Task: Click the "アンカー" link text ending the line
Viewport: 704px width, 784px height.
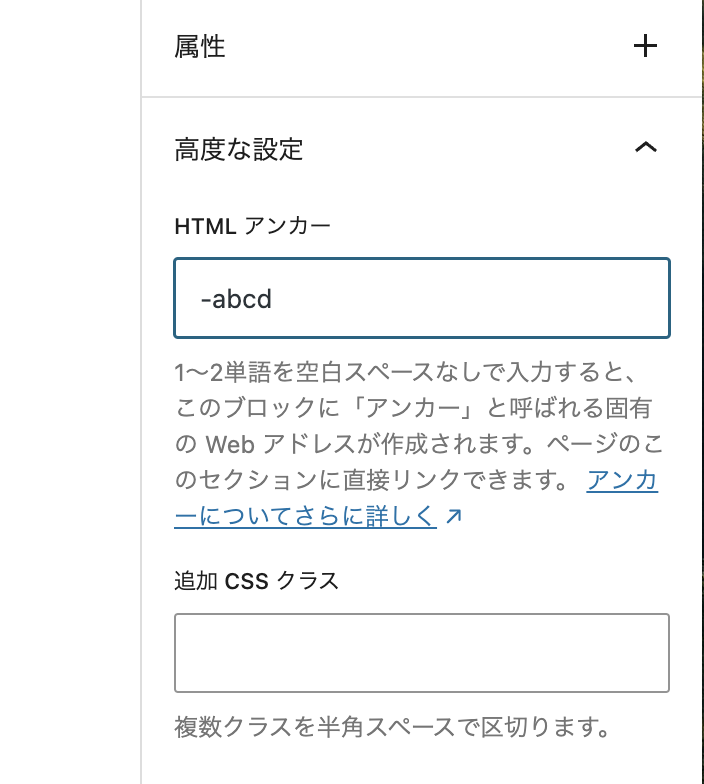Action: pyautogui.click(x=622, y=481)
